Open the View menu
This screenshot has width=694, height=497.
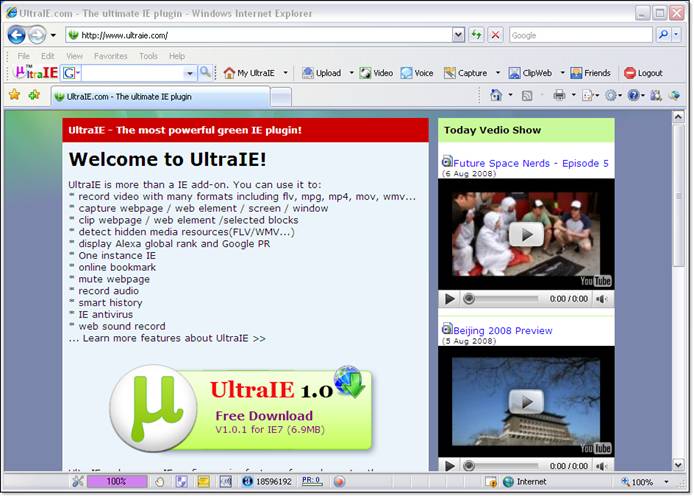(x=74, y=56)
